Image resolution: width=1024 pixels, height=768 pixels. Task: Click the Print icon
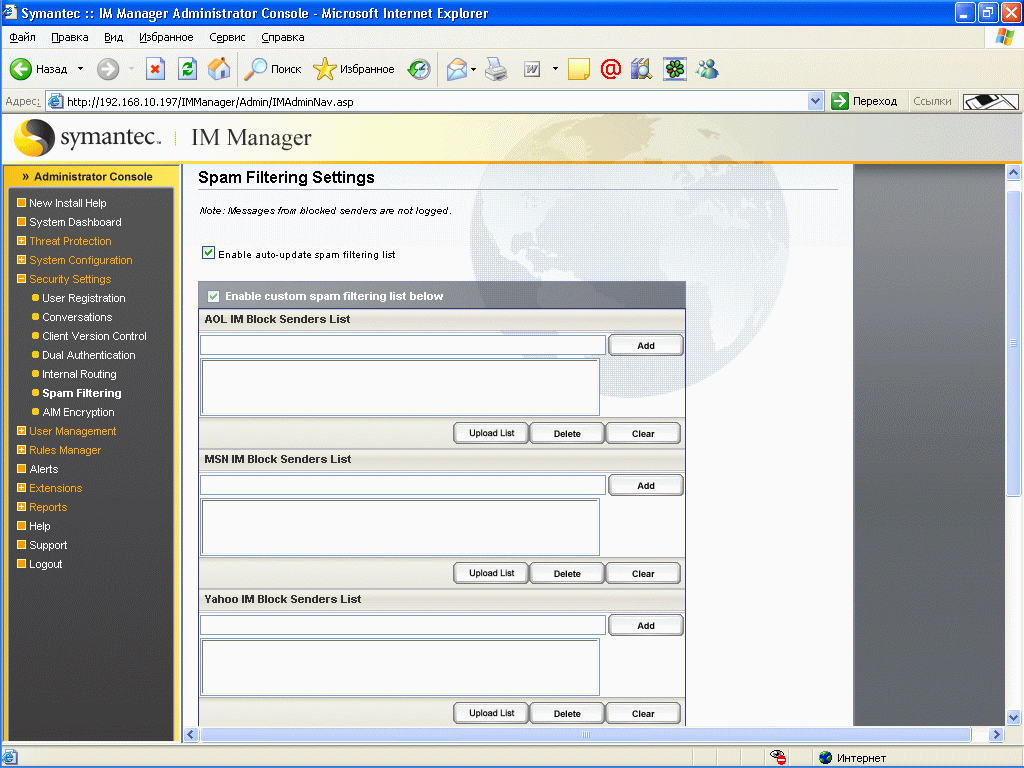point(496,69)
